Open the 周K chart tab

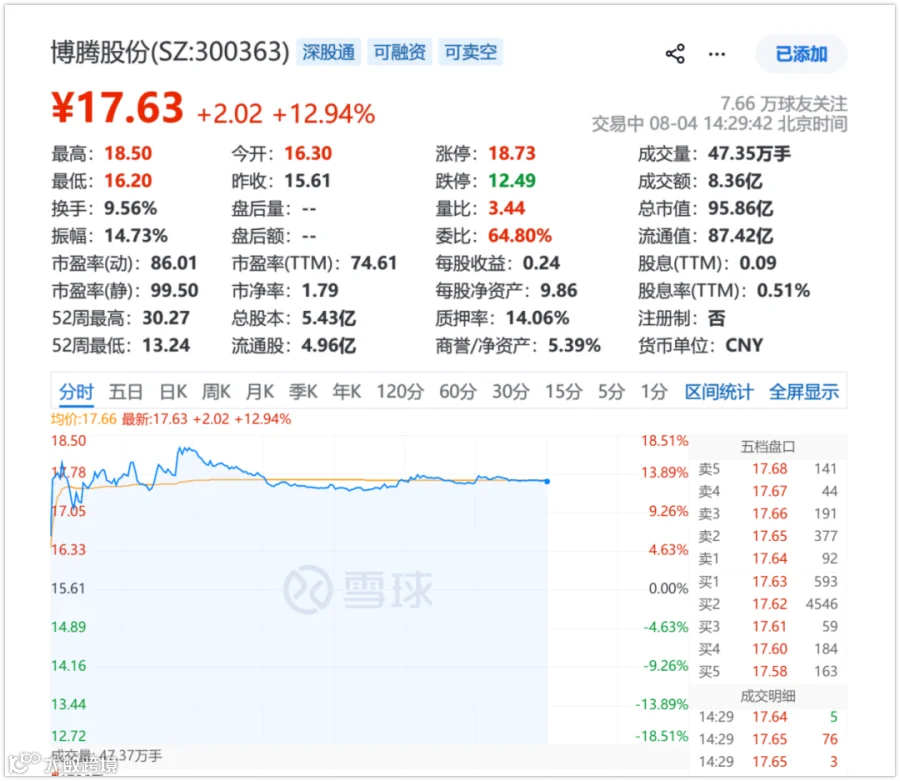[216, 392]
